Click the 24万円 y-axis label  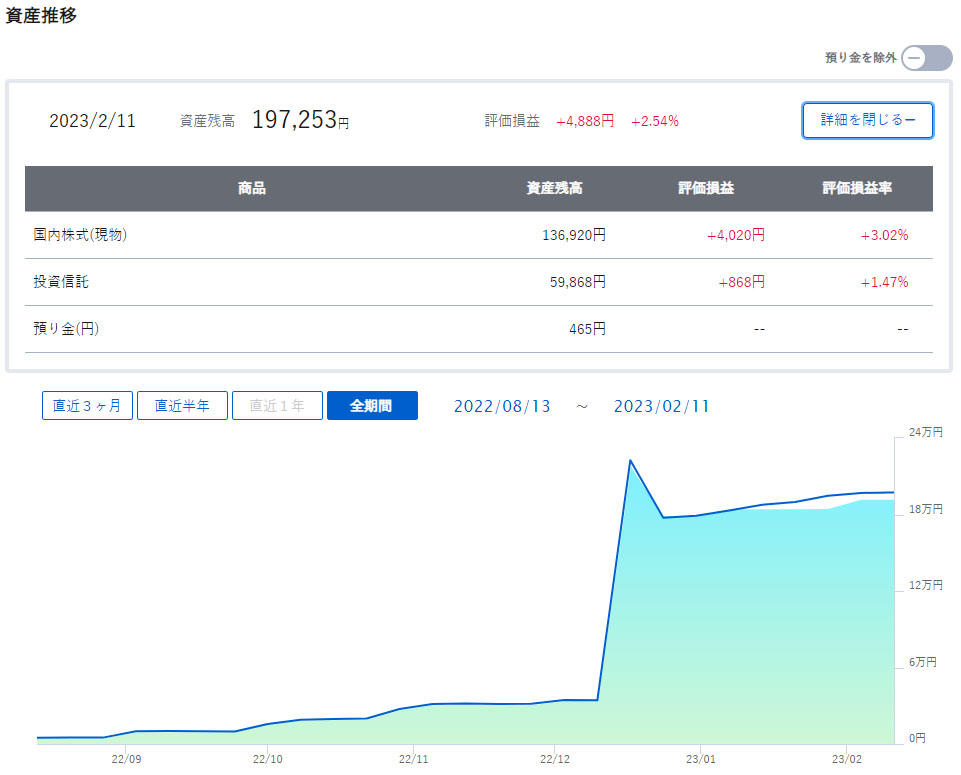point(924,432)
